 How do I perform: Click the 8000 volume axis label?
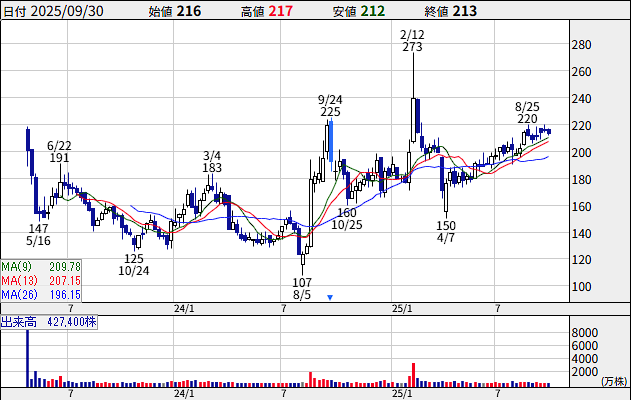point(585,333)
